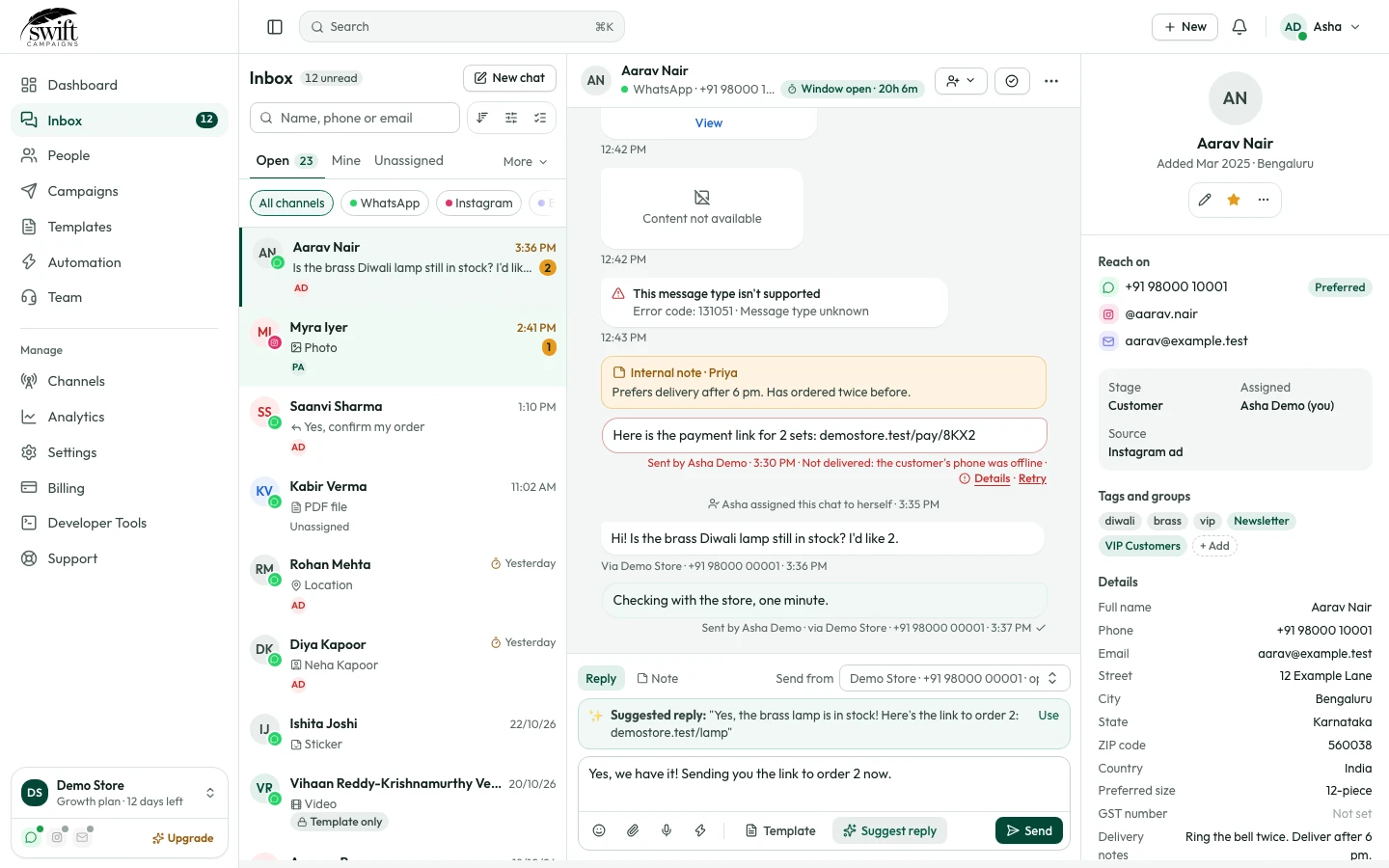Go to Developer Tools page
This screenshot has height=868, width=1389.
120,523
